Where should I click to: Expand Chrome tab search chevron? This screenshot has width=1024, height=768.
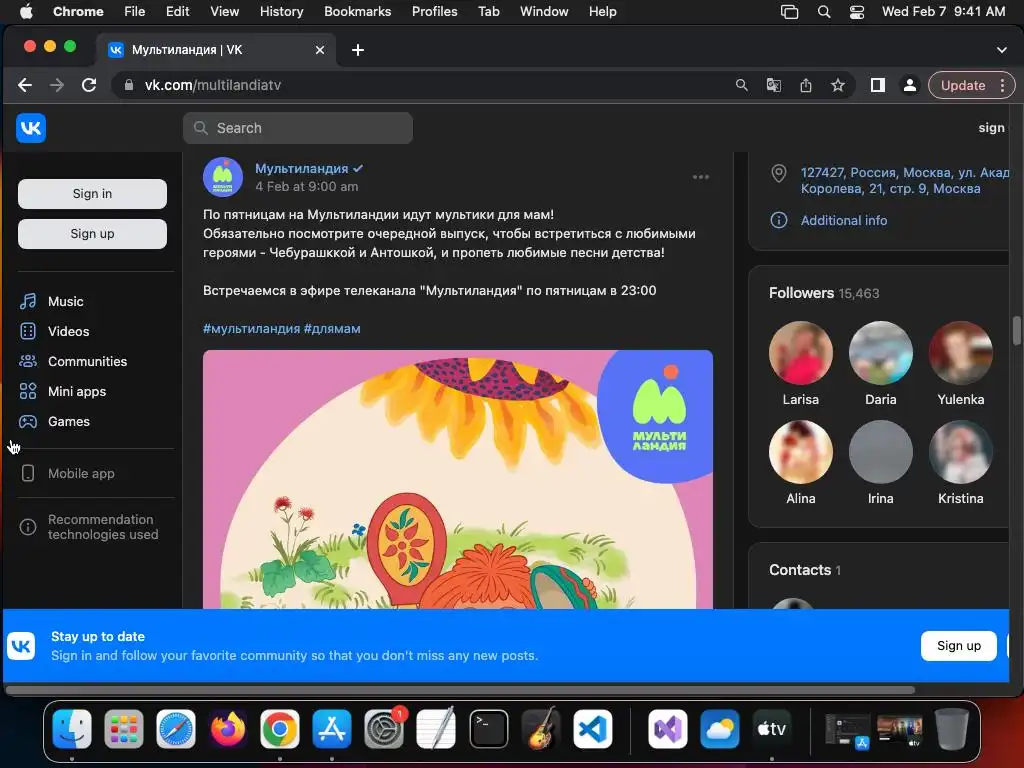point(1001,50)
